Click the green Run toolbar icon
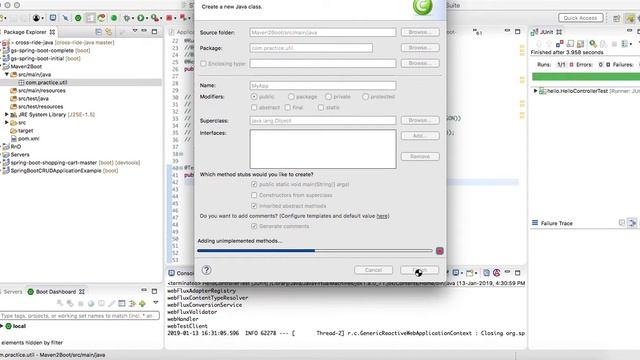 click(140, 18)
